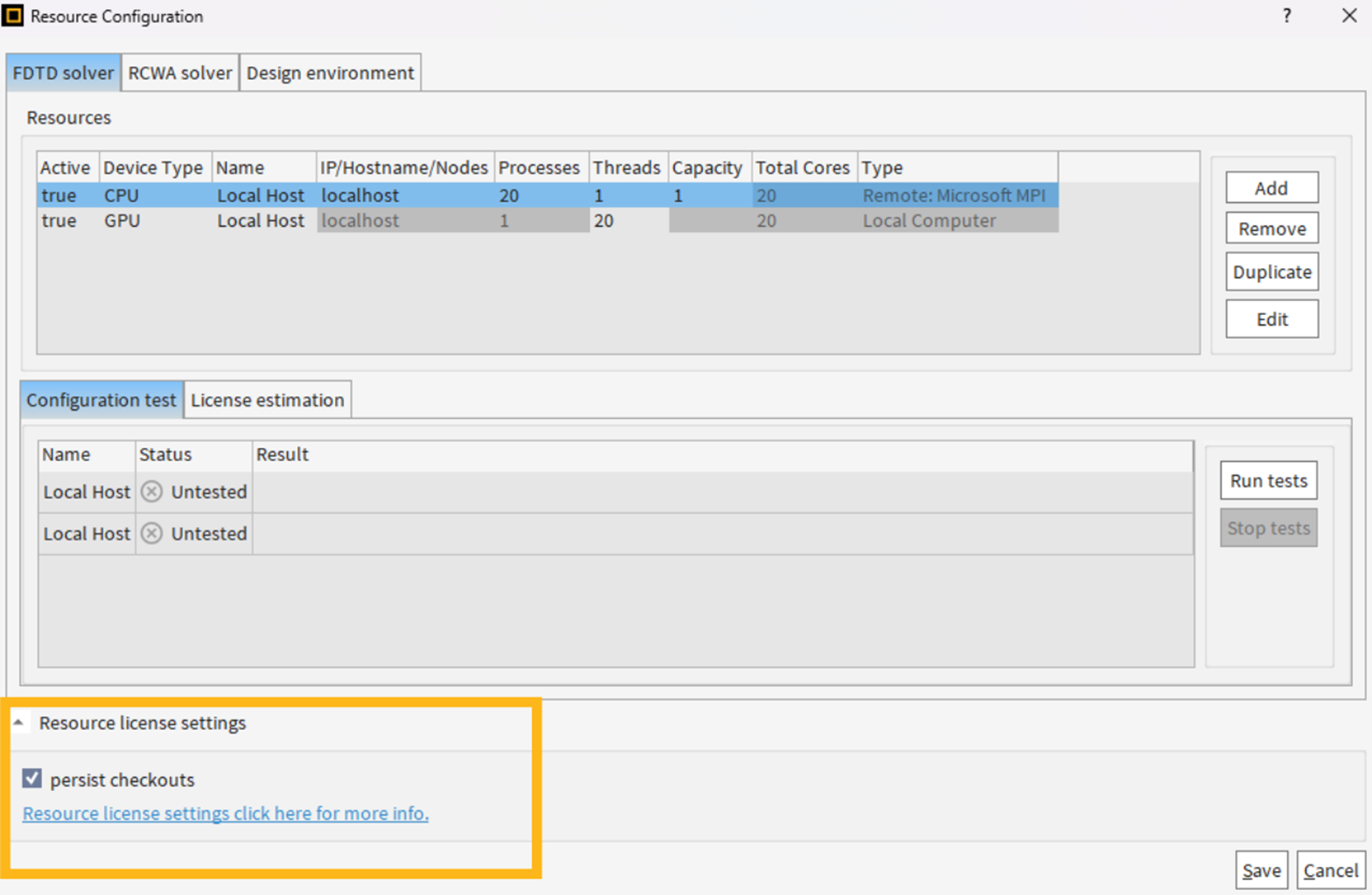Open the Design environment tab
Screen dimensions: 1372x895
tap(330, 73)
